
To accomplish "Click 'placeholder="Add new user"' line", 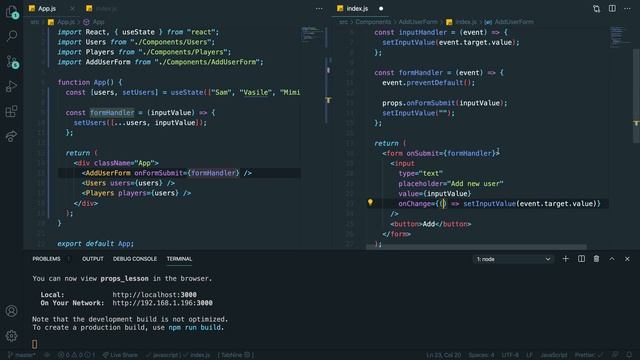I will pos(451,184).
